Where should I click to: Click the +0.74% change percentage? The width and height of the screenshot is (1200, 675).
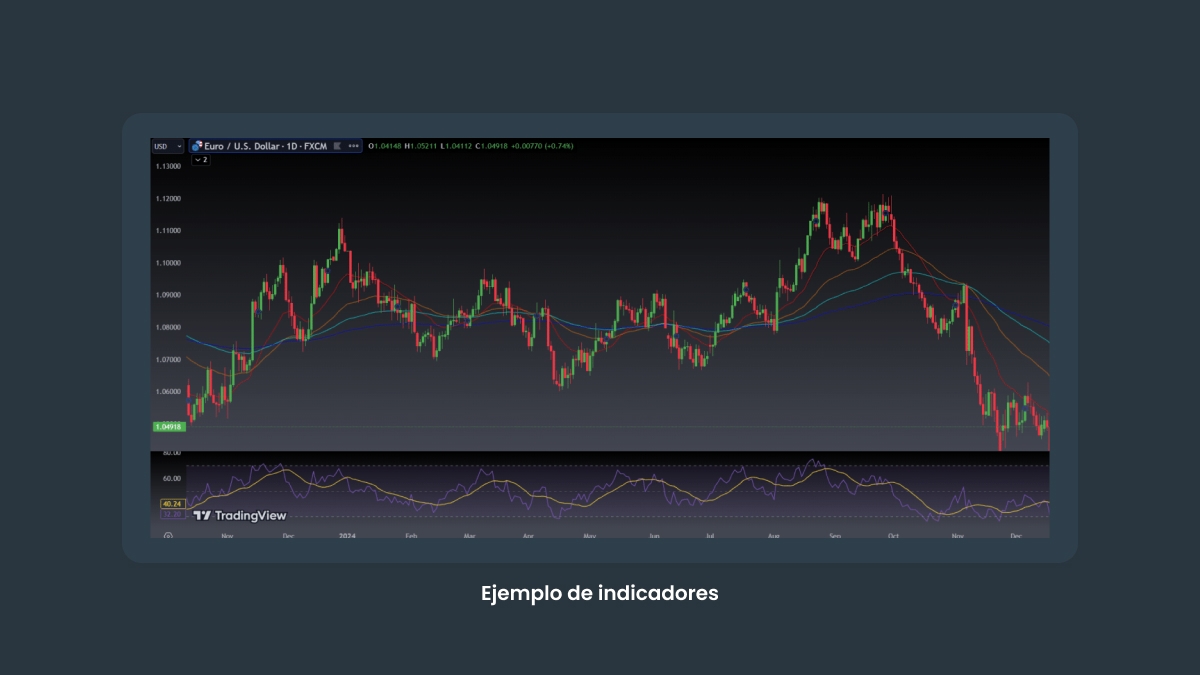click(557, 145)
